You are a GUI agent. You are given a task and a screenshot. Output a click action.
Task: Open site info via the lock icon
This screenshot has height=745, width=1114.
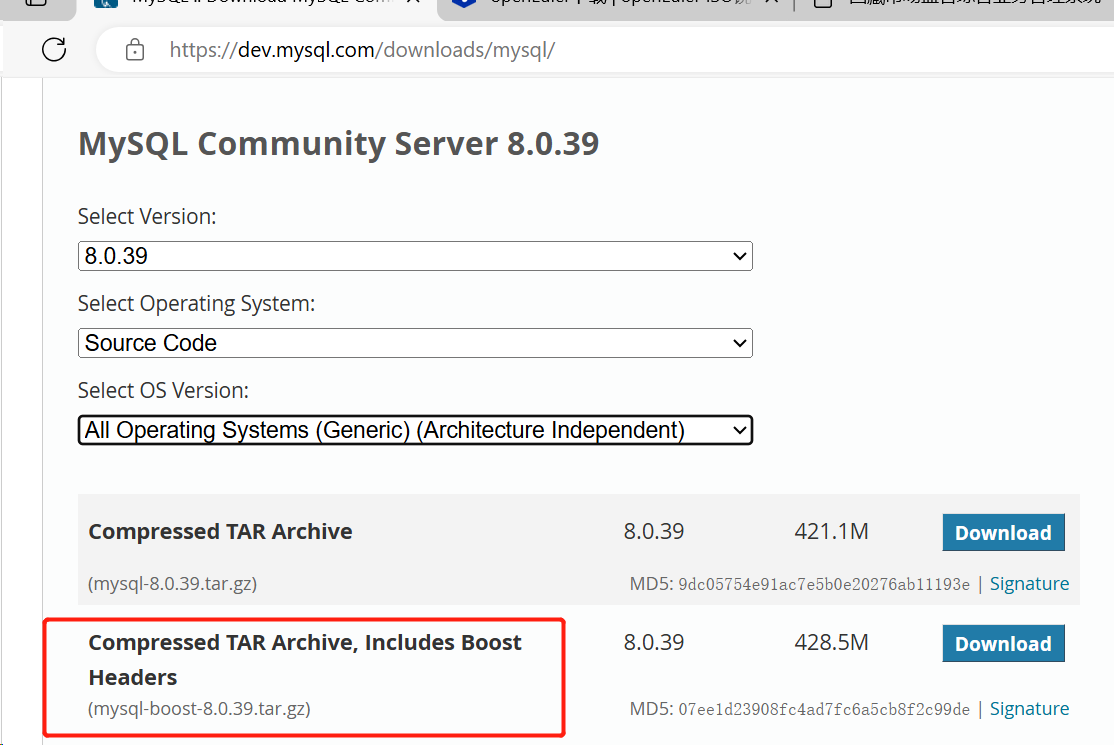click(134, 50)
